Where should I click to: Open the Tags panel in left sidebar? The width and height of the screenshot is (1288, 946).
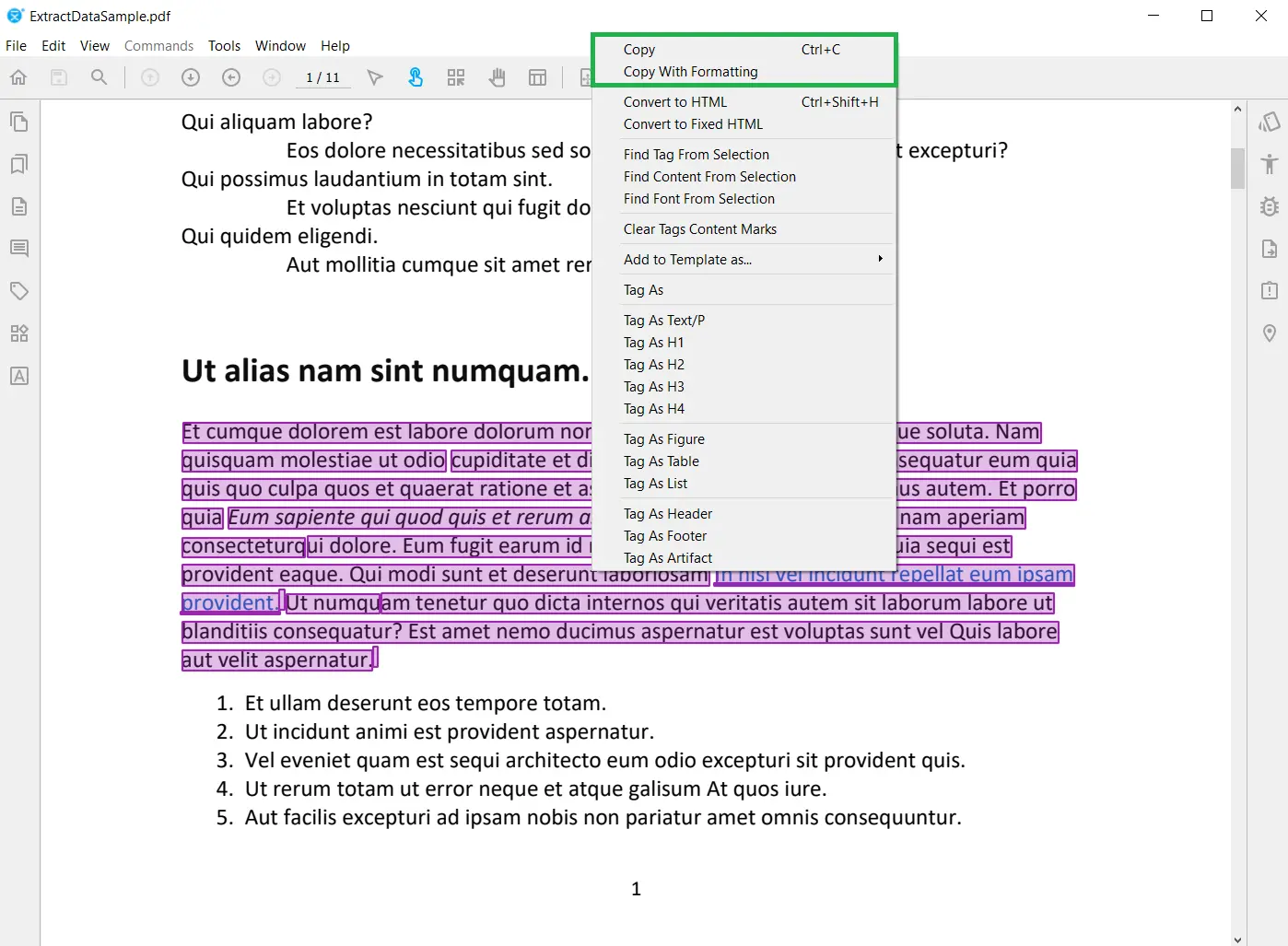click(19, 291)
